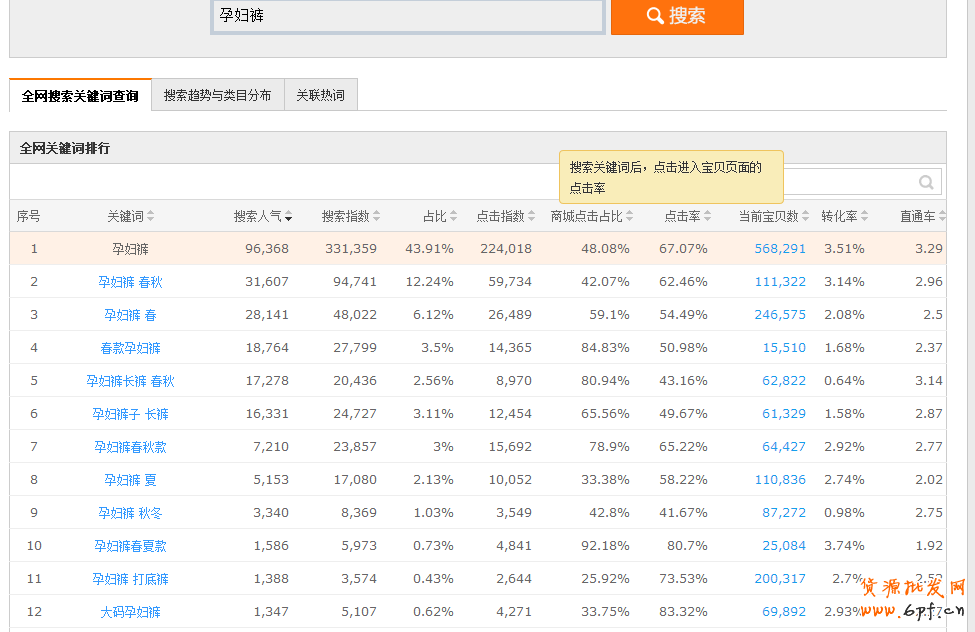975x632 pixels.
Task: Click item count 110,836 link
Action: click(x=780, y=480)
